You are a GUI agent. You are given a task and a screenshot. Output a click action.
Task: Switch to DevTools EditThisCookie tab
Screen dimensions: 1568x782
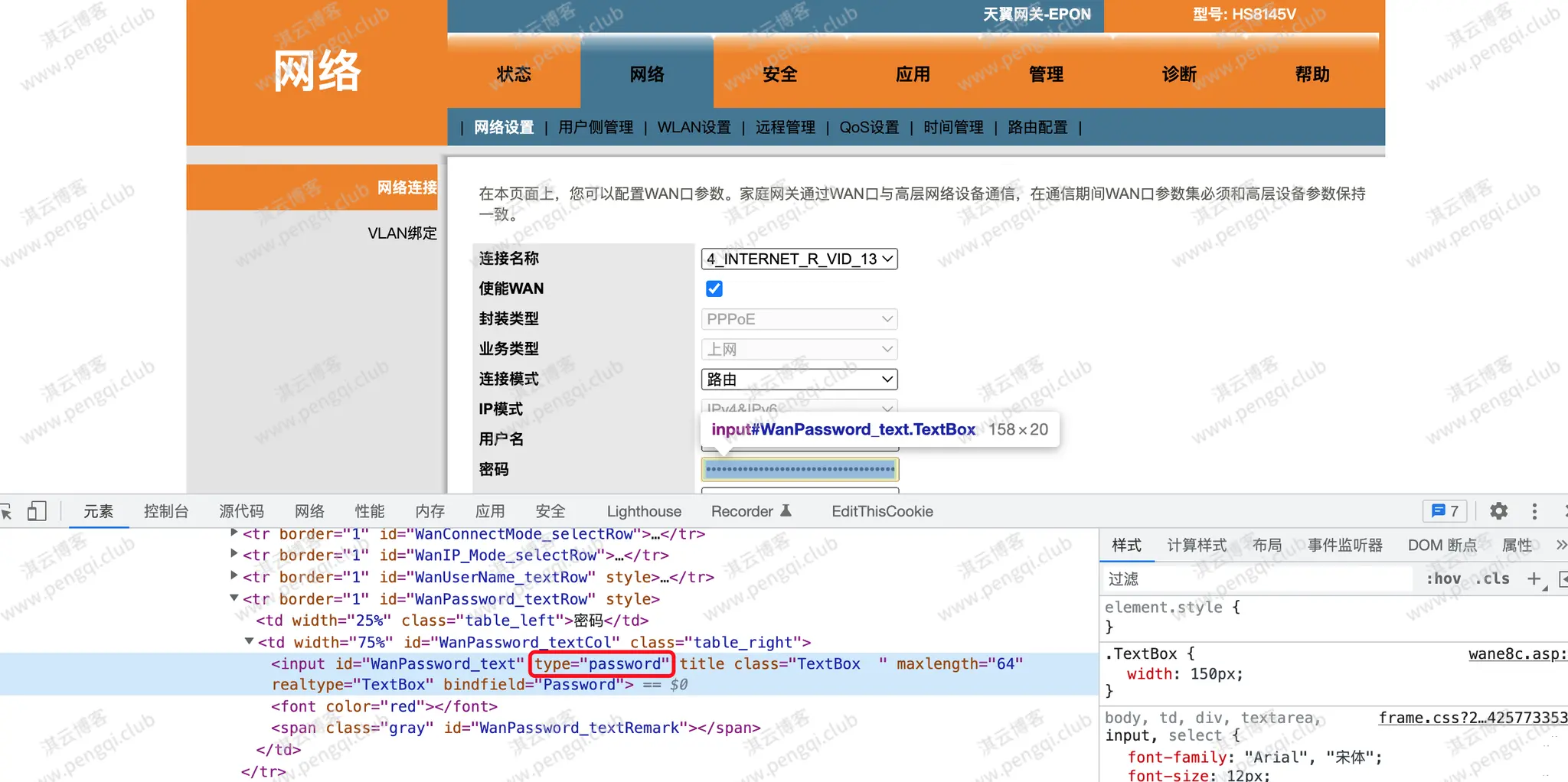pos(882,511)
